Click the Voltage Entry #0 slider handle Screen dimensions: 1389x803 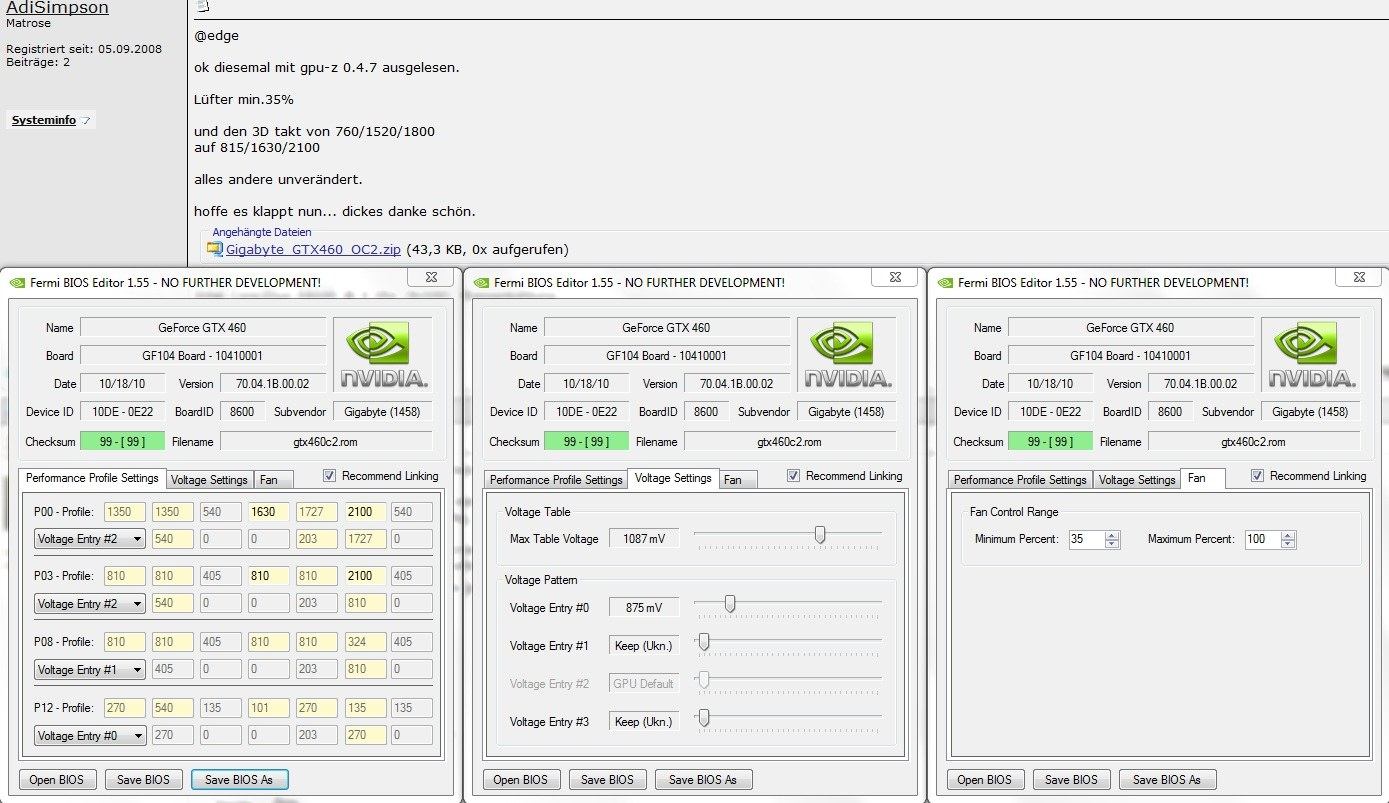[x=730, y=604]
